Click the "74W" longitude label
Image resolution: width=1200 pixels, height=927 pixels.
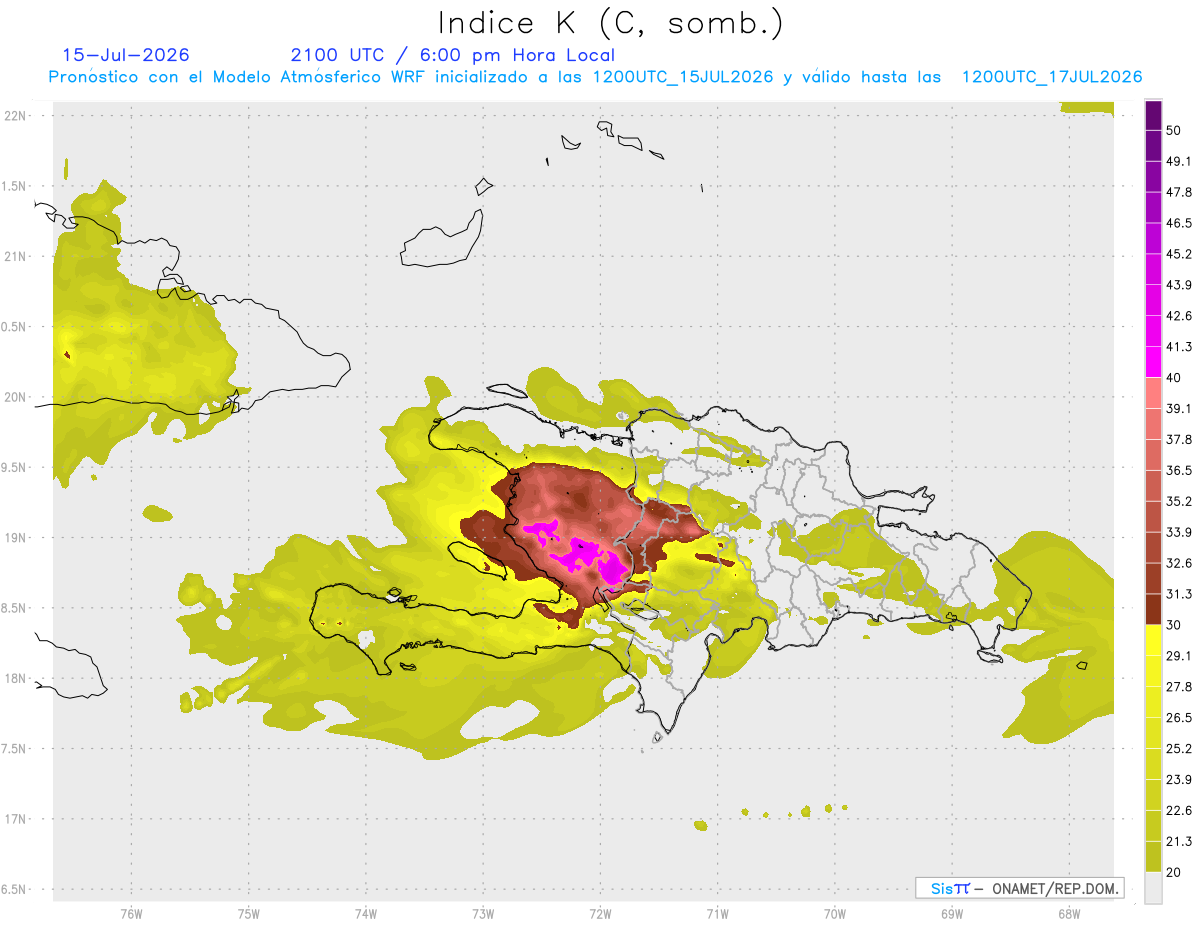(x=366, y=913)
